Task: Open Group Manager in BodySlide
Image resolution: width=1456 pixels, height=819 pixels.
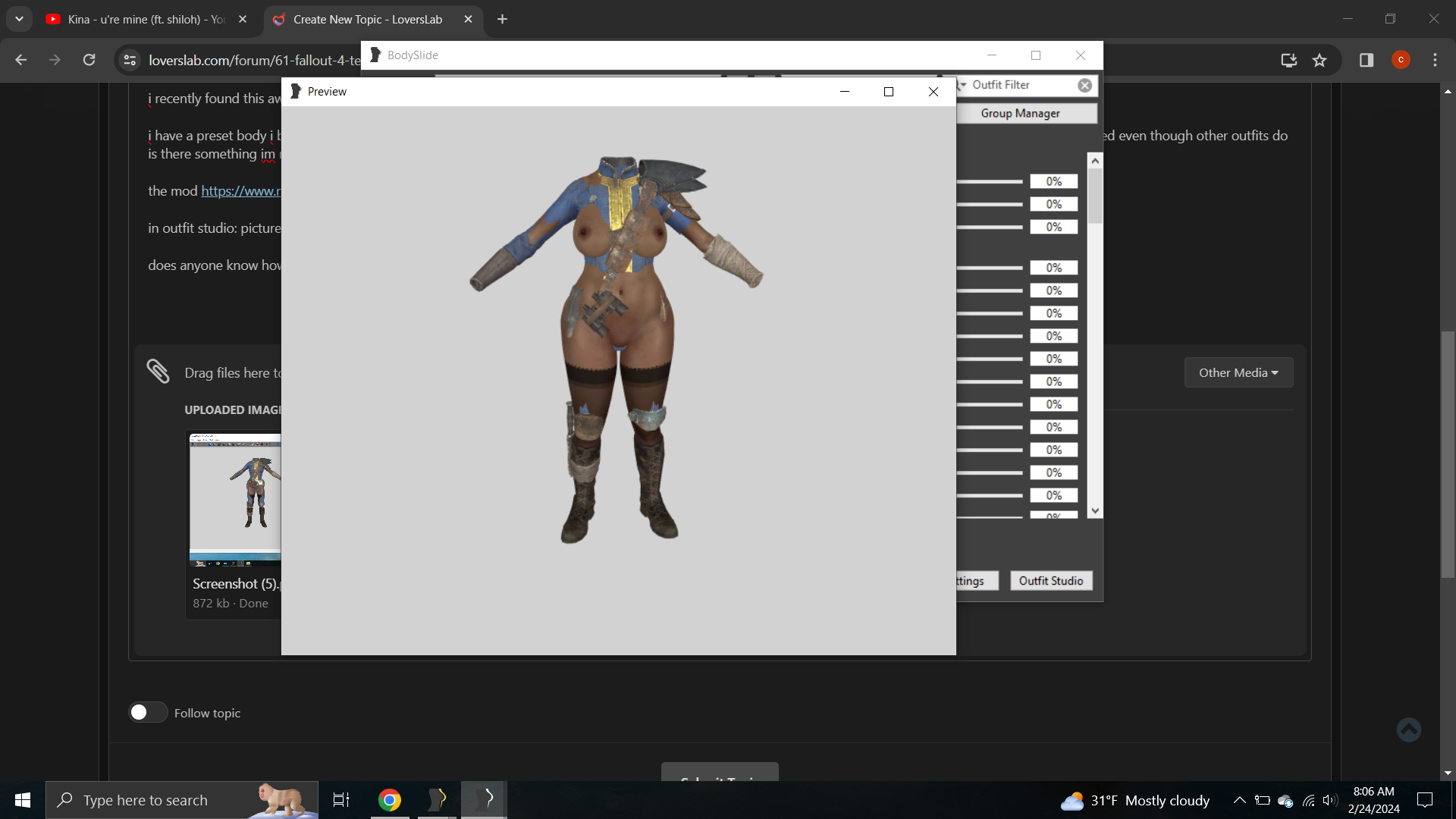Action: click(x=1020, y=113)
